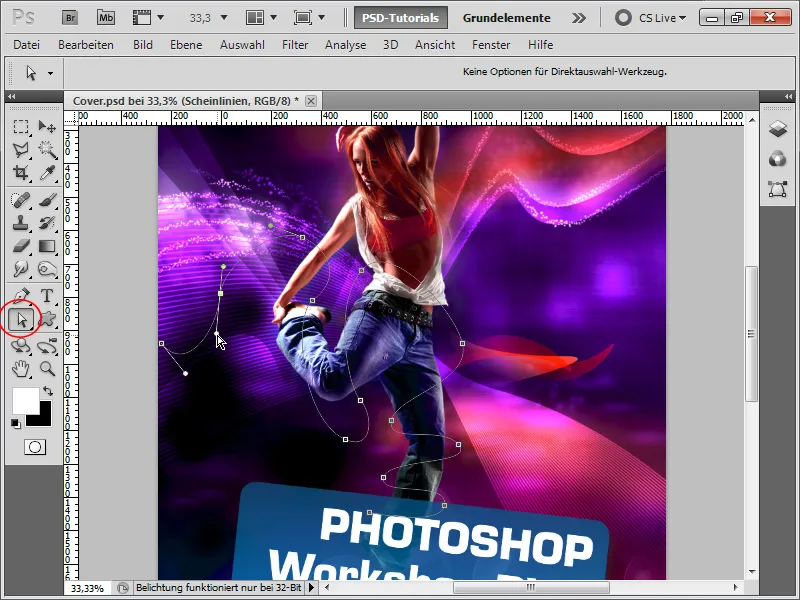800x600 pixels.
Task: Close the Cover.psd document tab
Action: tap(311, 101)
